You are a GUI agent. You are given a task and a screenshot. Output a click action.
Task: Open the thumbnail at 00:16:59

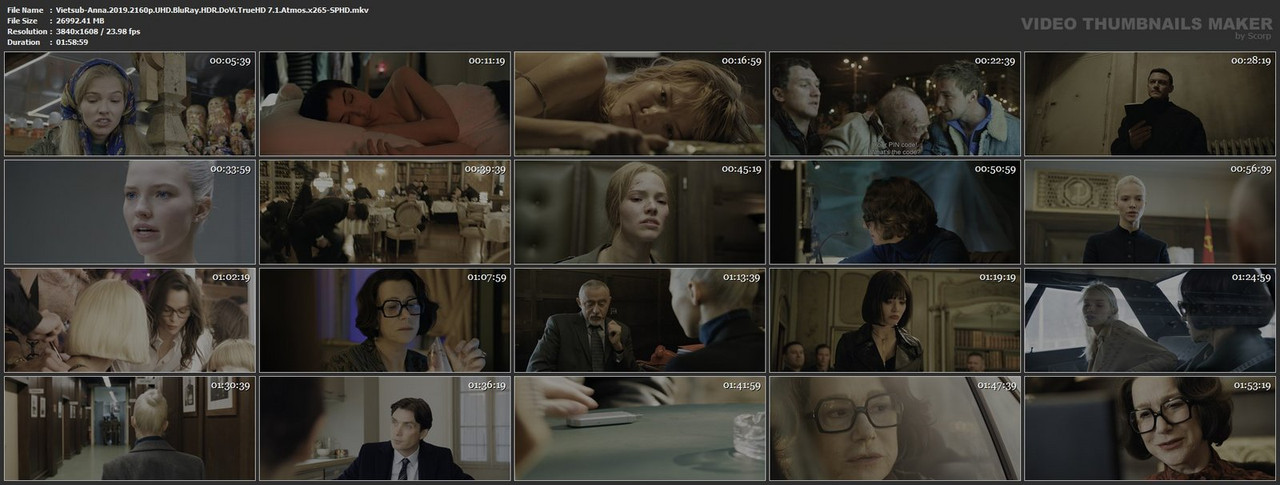coord(640,104)
